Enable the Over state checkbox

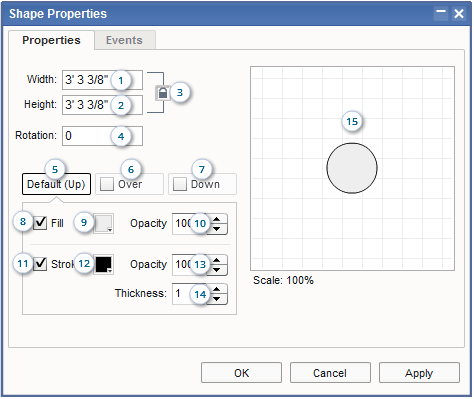[x=107, y=184]
